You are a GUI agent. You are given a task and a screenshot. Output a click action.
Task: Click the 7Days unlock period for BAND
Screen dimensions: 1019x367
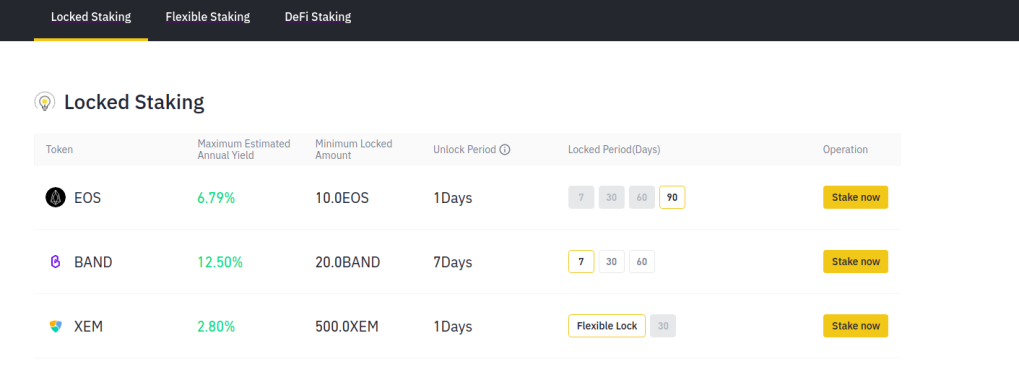click(x=453, y=262)
